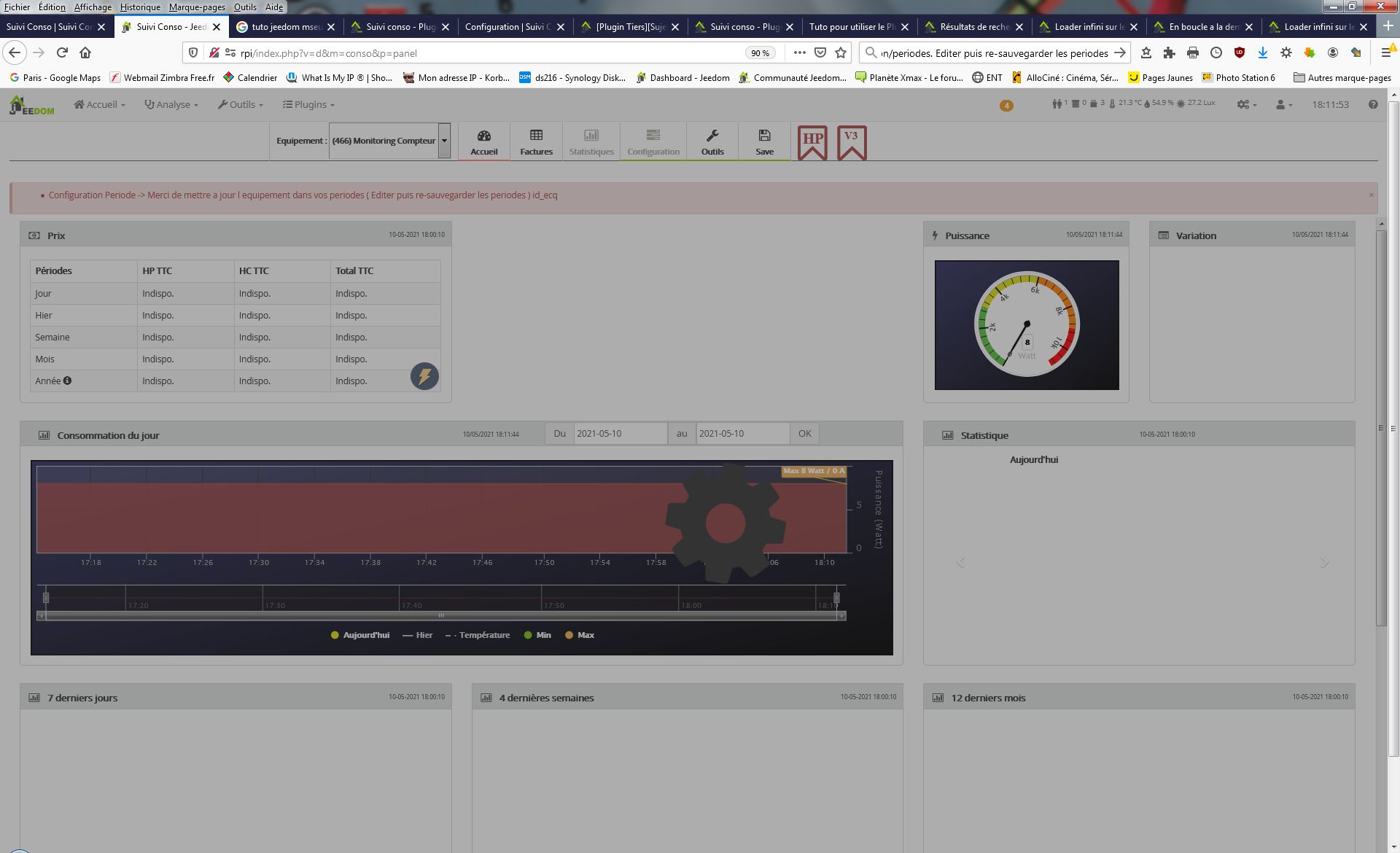Click the Du start date field
The image size is (1400, 853).
coord(619,433)
